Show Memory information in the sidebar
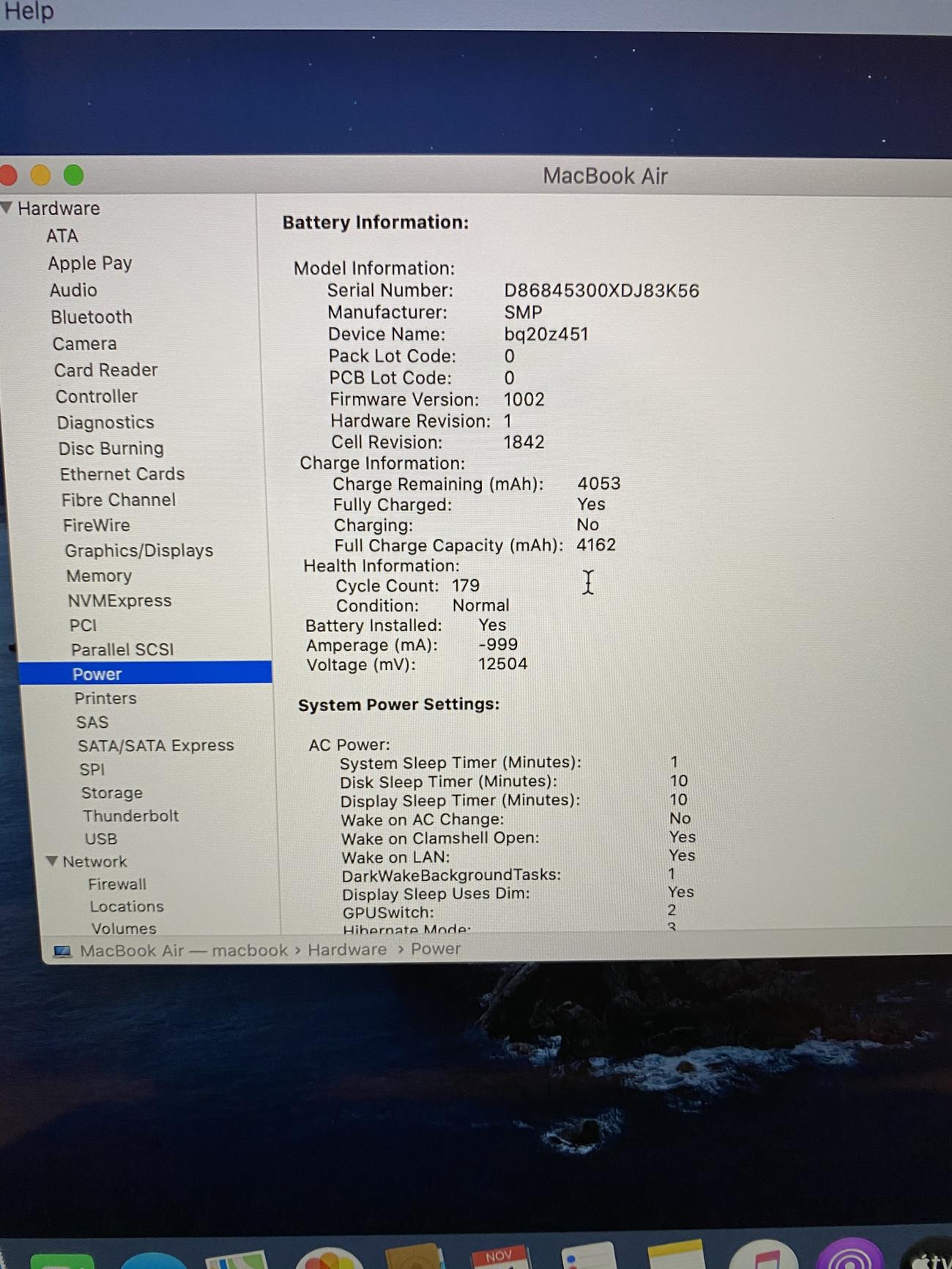 point(99,576)
